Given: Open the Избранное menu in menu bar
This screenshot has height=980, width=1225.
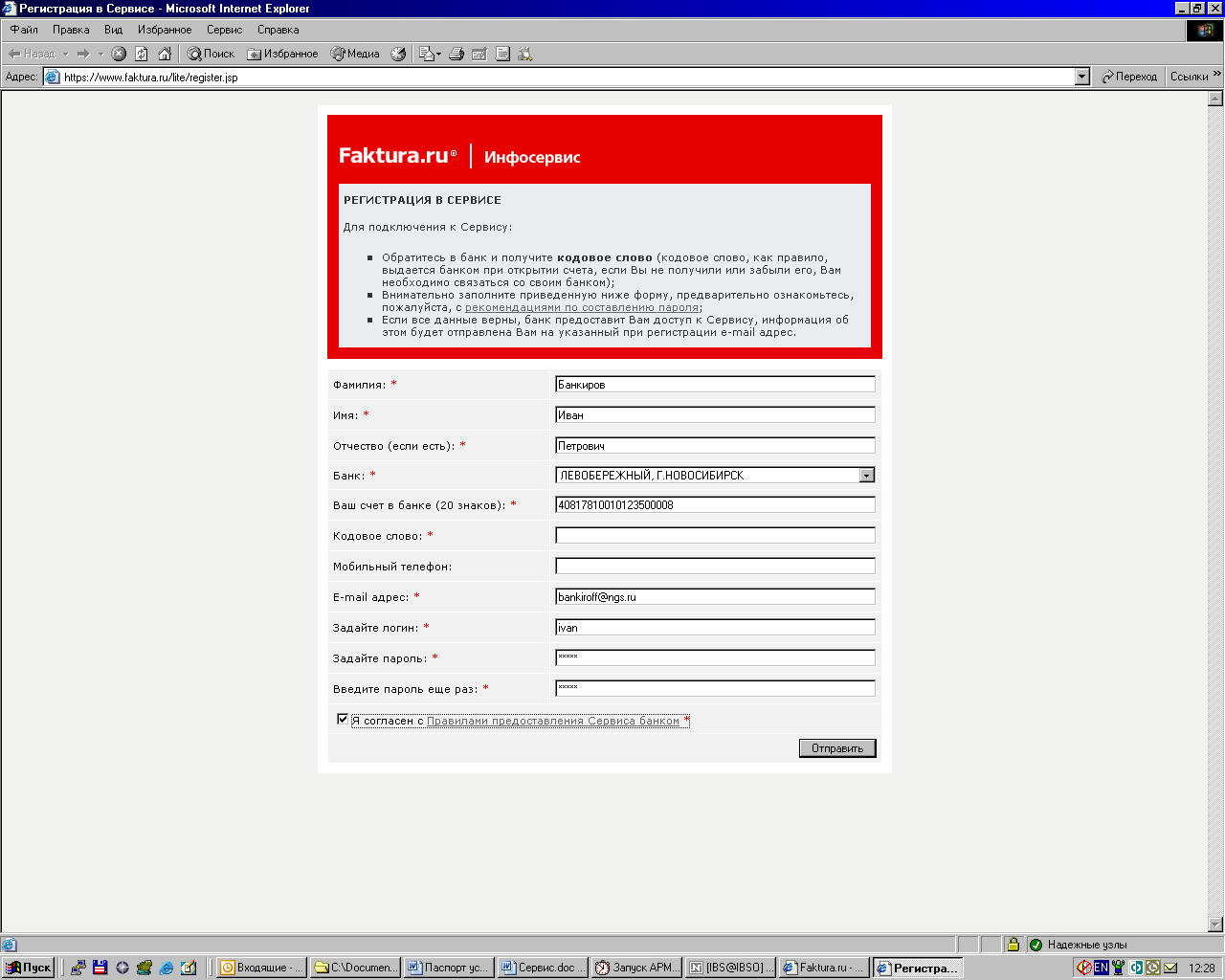Looking at the screenshot, I should tap(165, 30).
